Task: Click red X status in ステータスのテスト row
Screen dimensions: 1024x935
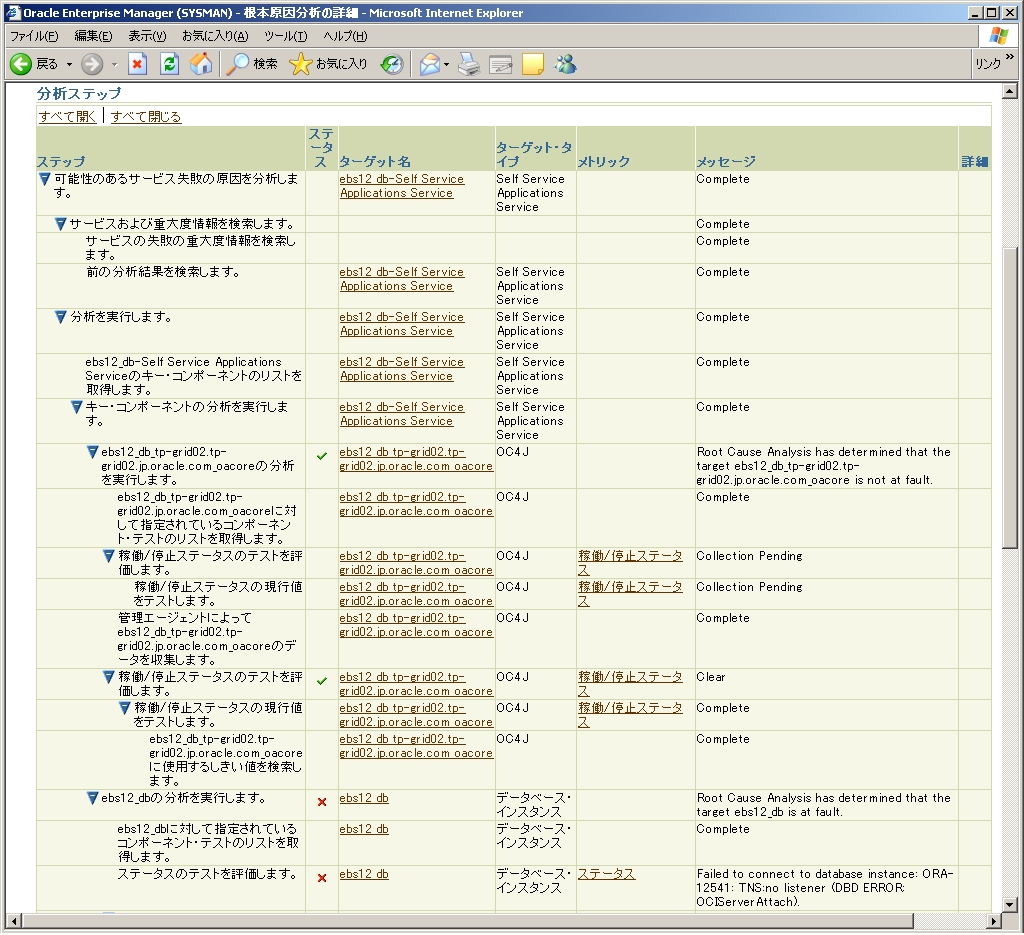Action: point(322,878)
